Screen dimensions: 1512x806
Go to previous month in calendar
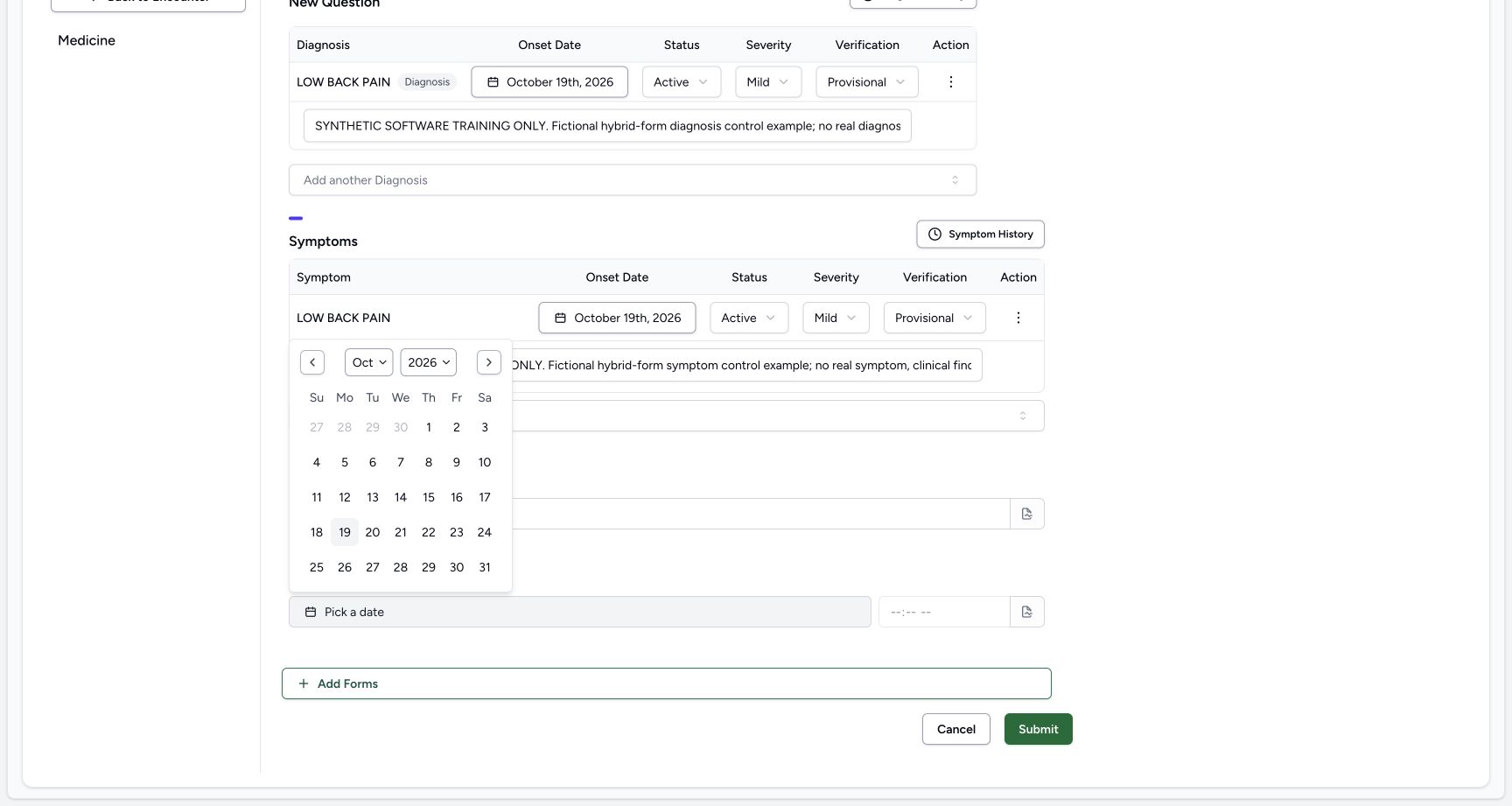click(x=312, y=362)
